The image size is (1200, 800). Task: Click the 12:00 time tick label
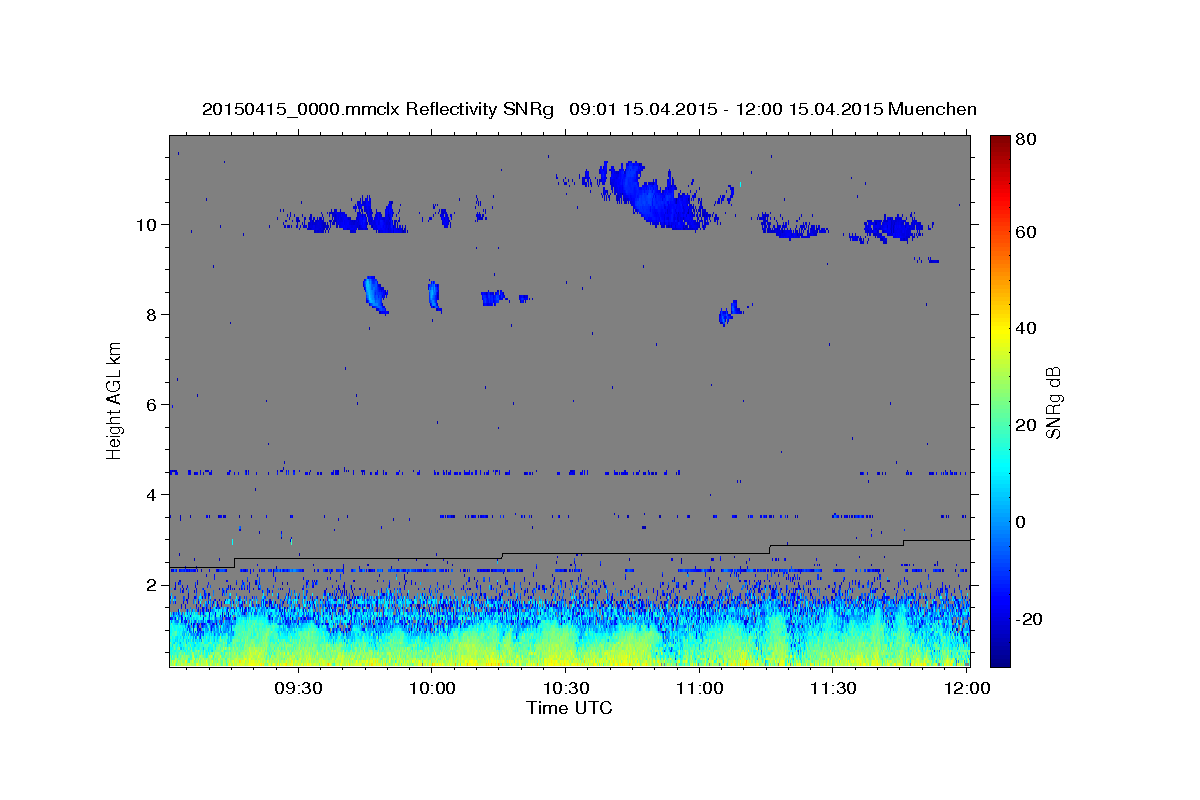[967, 689]
